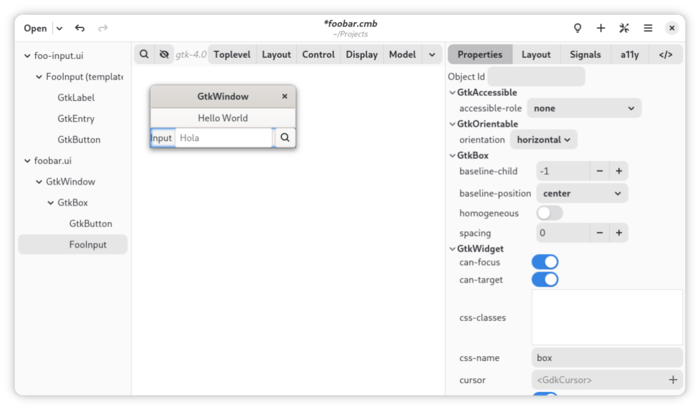Click the css-classes text area
700x410 pixels.
tap(607, 317)
